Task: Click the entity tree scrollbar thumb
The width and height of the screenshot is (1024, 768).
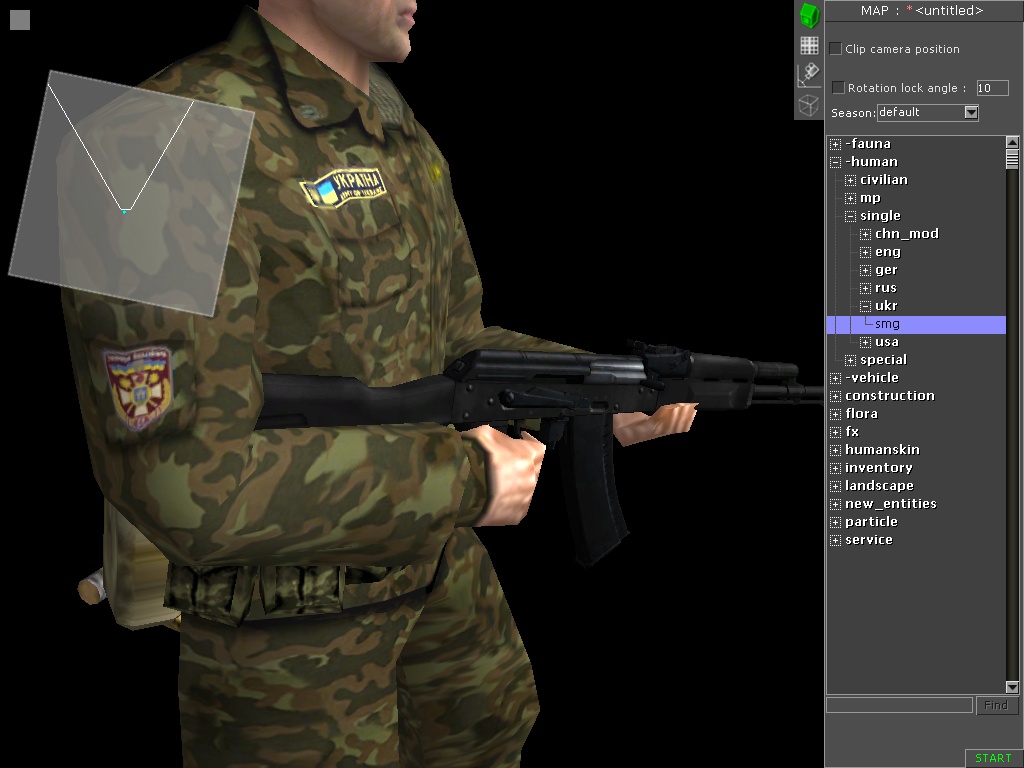Action: tap(1012, 159)
